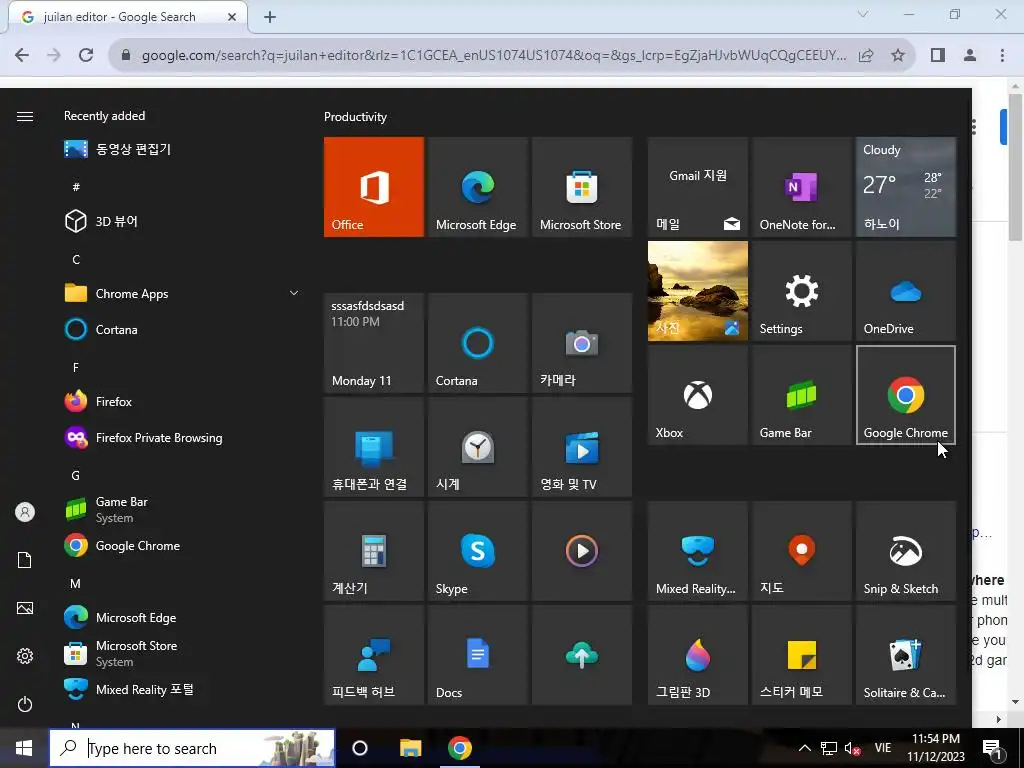Switch to Chrome on the taskbar
The height and width of the screenshot is (768, 1024).
(460, 748)
